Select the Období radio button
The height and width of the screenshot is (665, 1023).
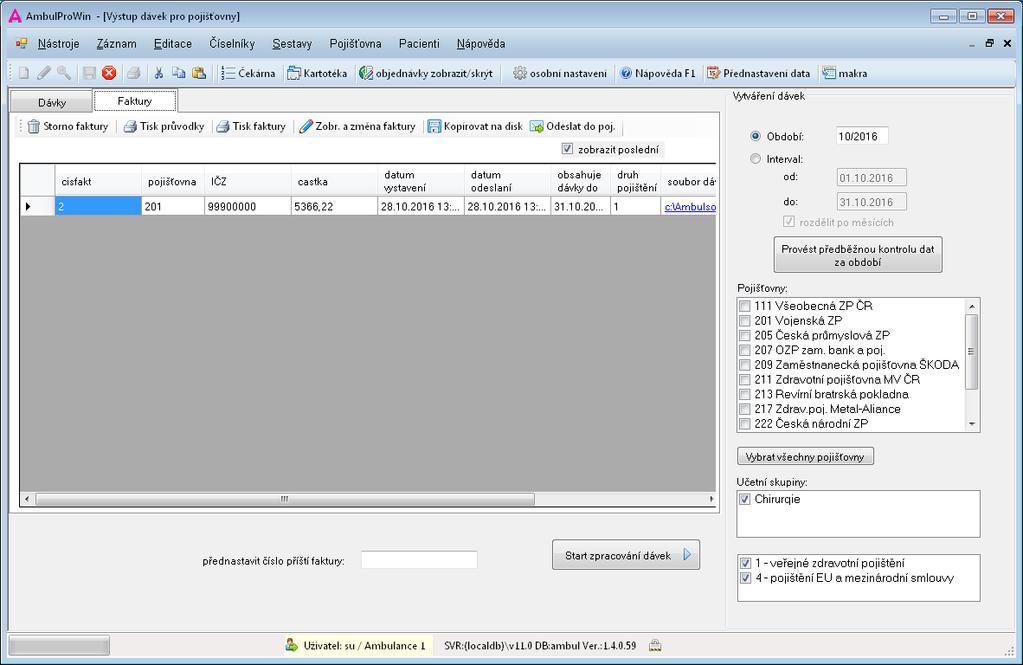(756, 136)
